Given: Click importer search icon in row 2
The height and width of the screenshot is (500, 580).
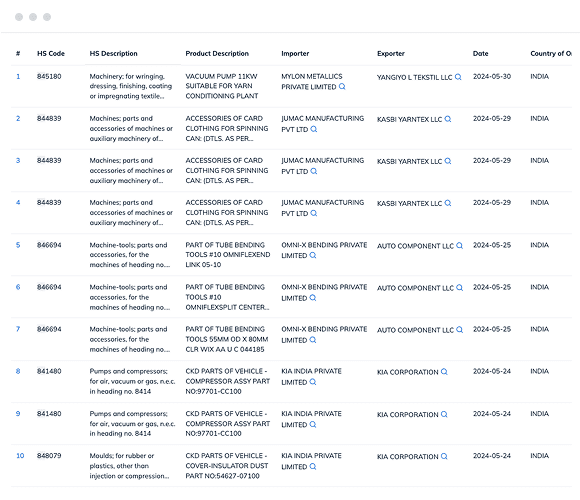Looking at the screenshot, I should [314, 129].
